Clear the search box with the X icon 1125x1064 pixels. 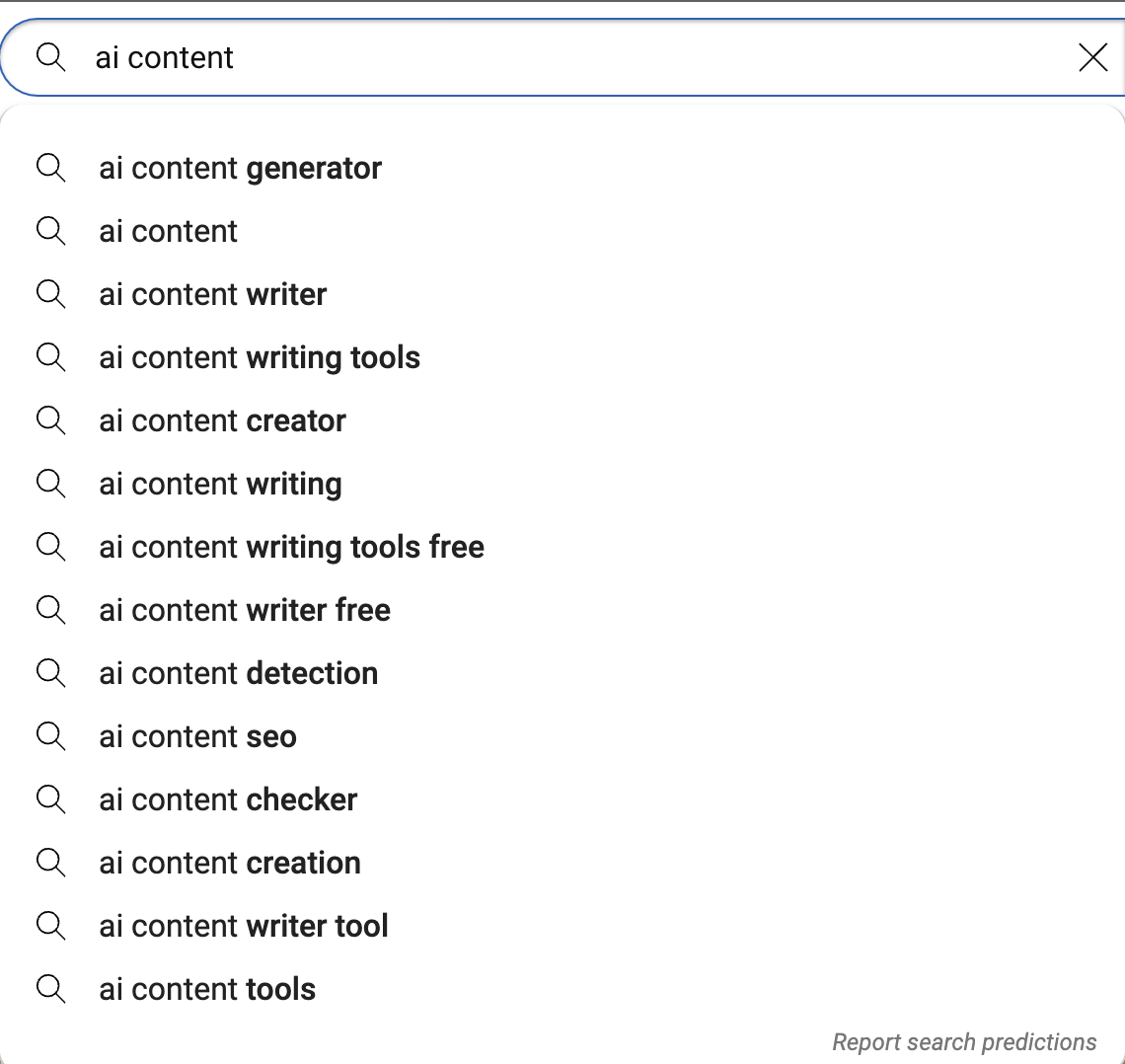(1092, 57)
